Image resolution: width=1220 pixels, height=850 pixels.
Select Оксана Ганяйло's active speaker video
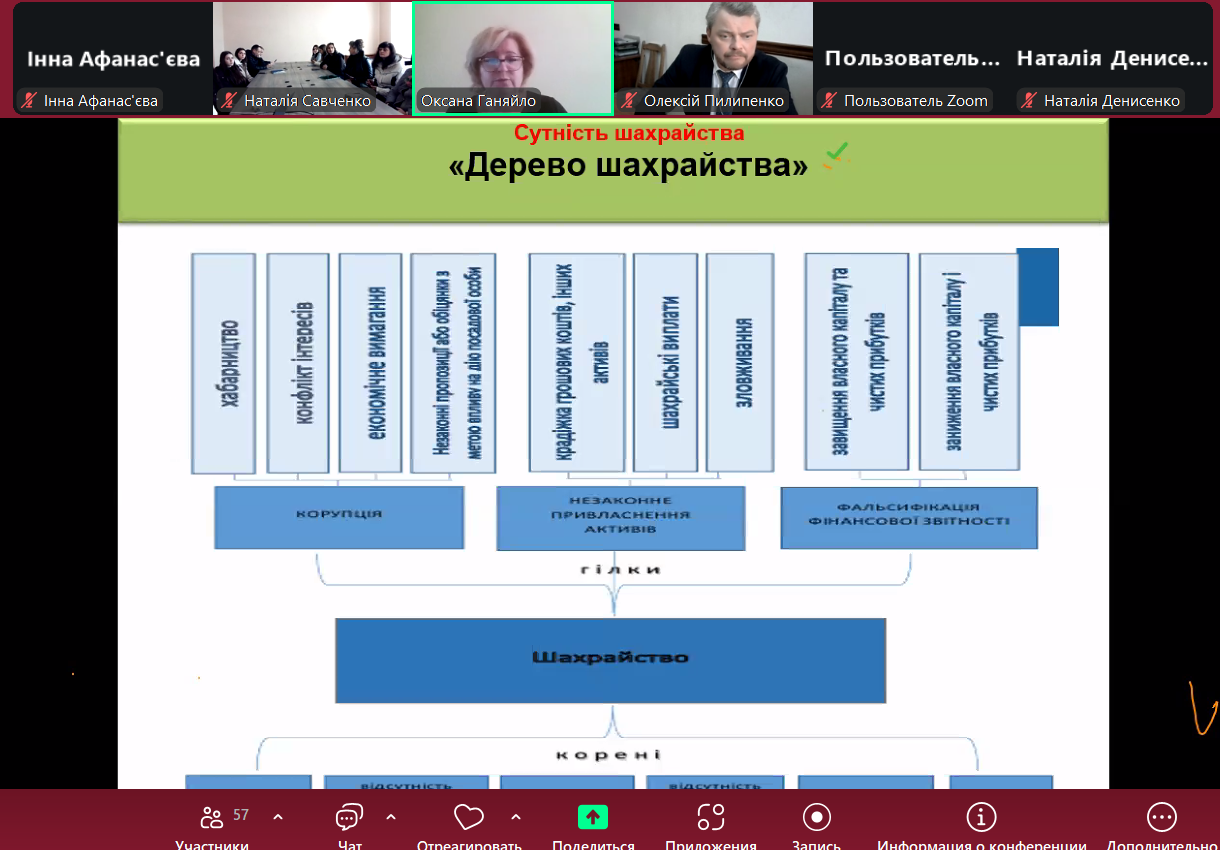coord(513,58)
